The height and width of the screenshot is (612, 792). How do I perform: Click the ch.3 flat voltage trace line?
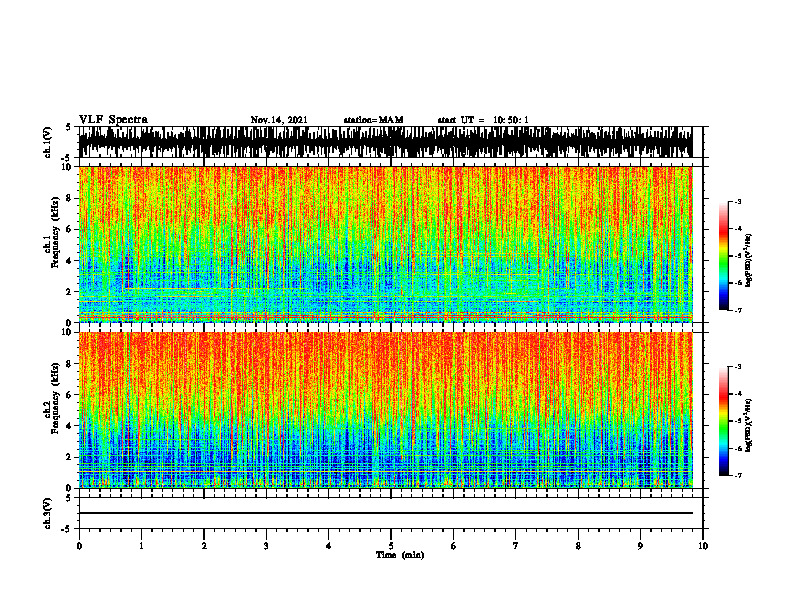[x=385, y=513]
